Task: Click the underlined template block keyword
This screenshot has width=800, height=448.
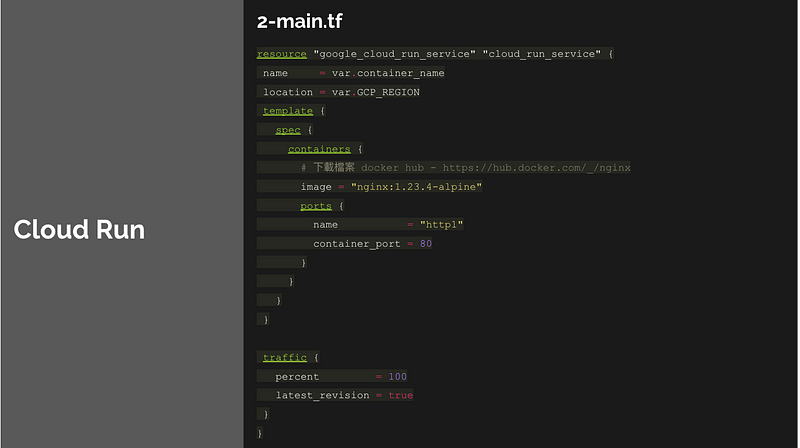Action: pos(288,111)
